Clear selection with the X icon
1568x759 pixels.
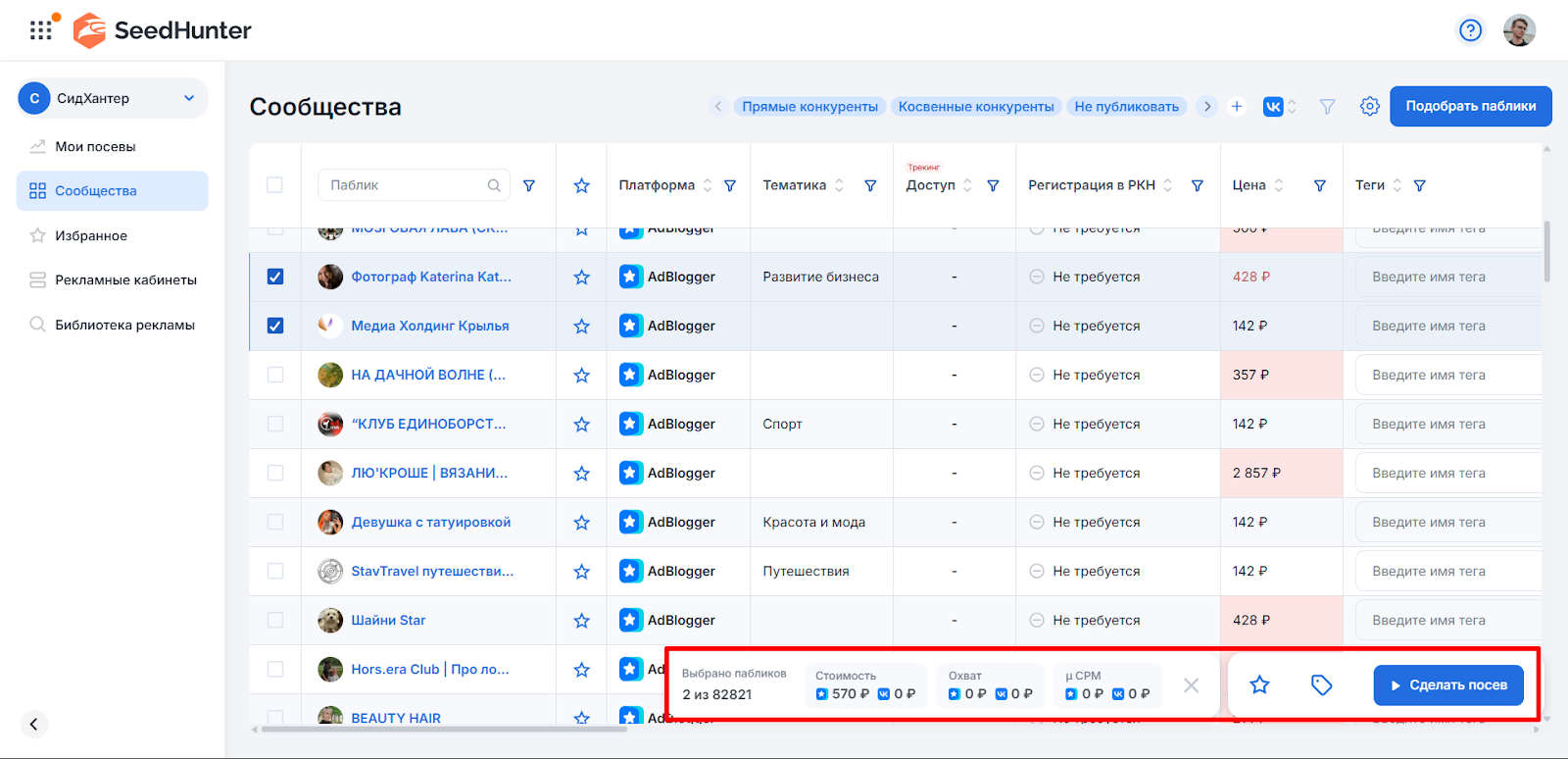[x=1191, y=685]
